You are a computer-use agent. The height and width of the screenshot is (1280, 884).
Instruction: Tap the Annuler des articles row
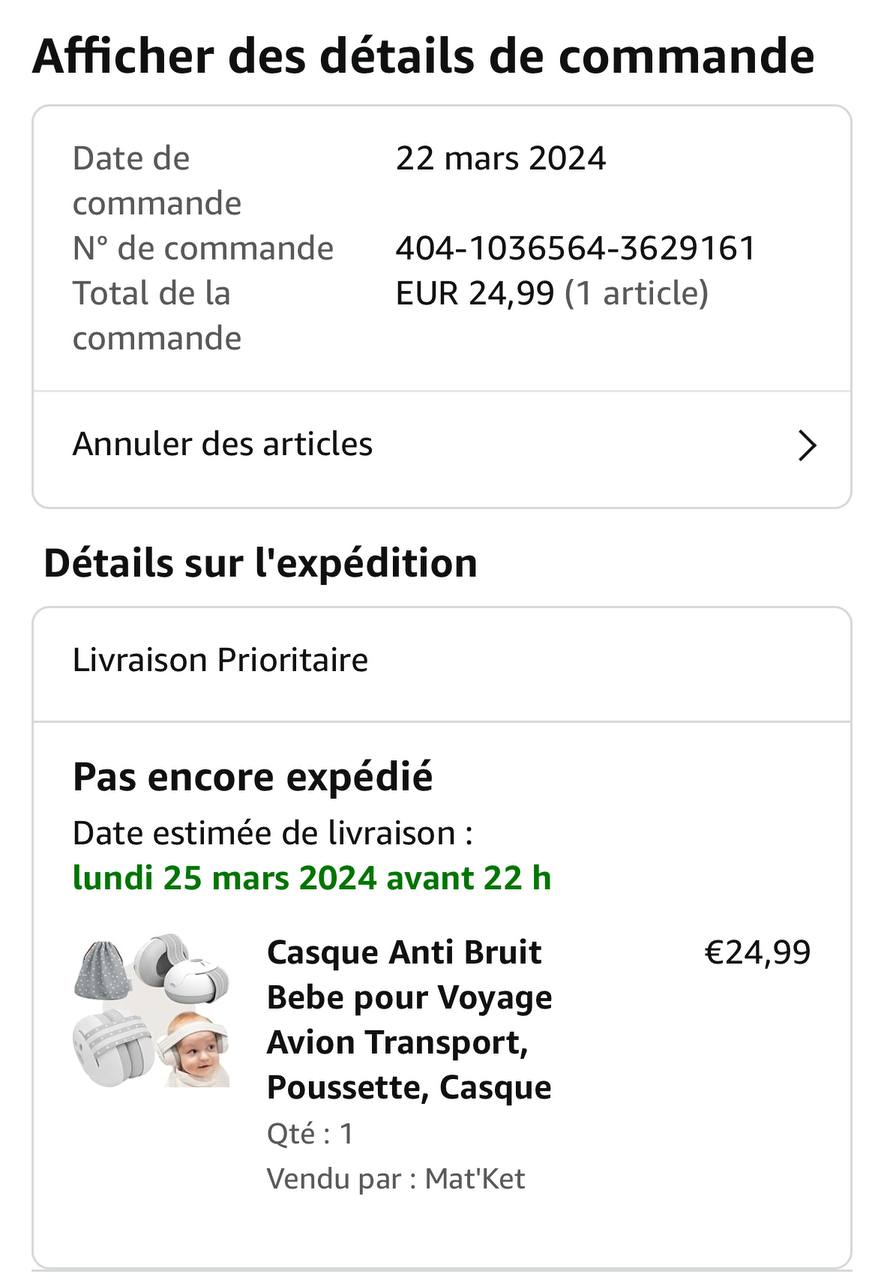point(223,444)
